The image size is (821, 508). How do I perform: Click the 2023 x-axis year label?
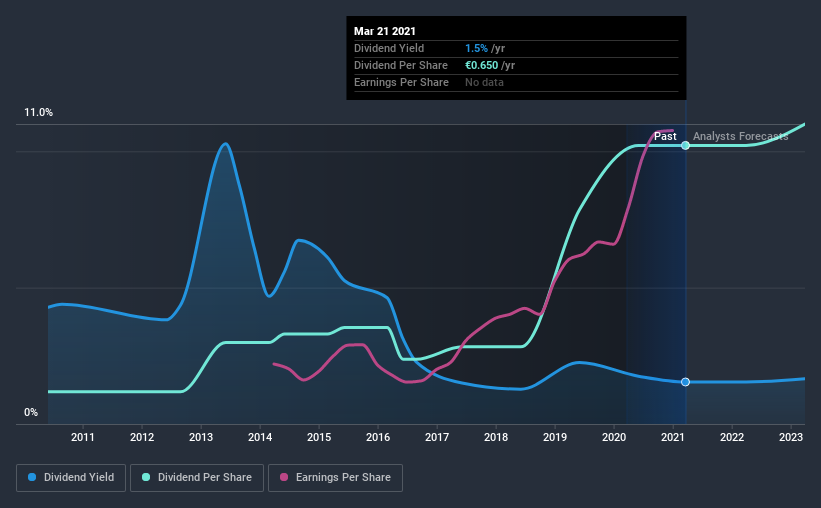coord(791,437)
